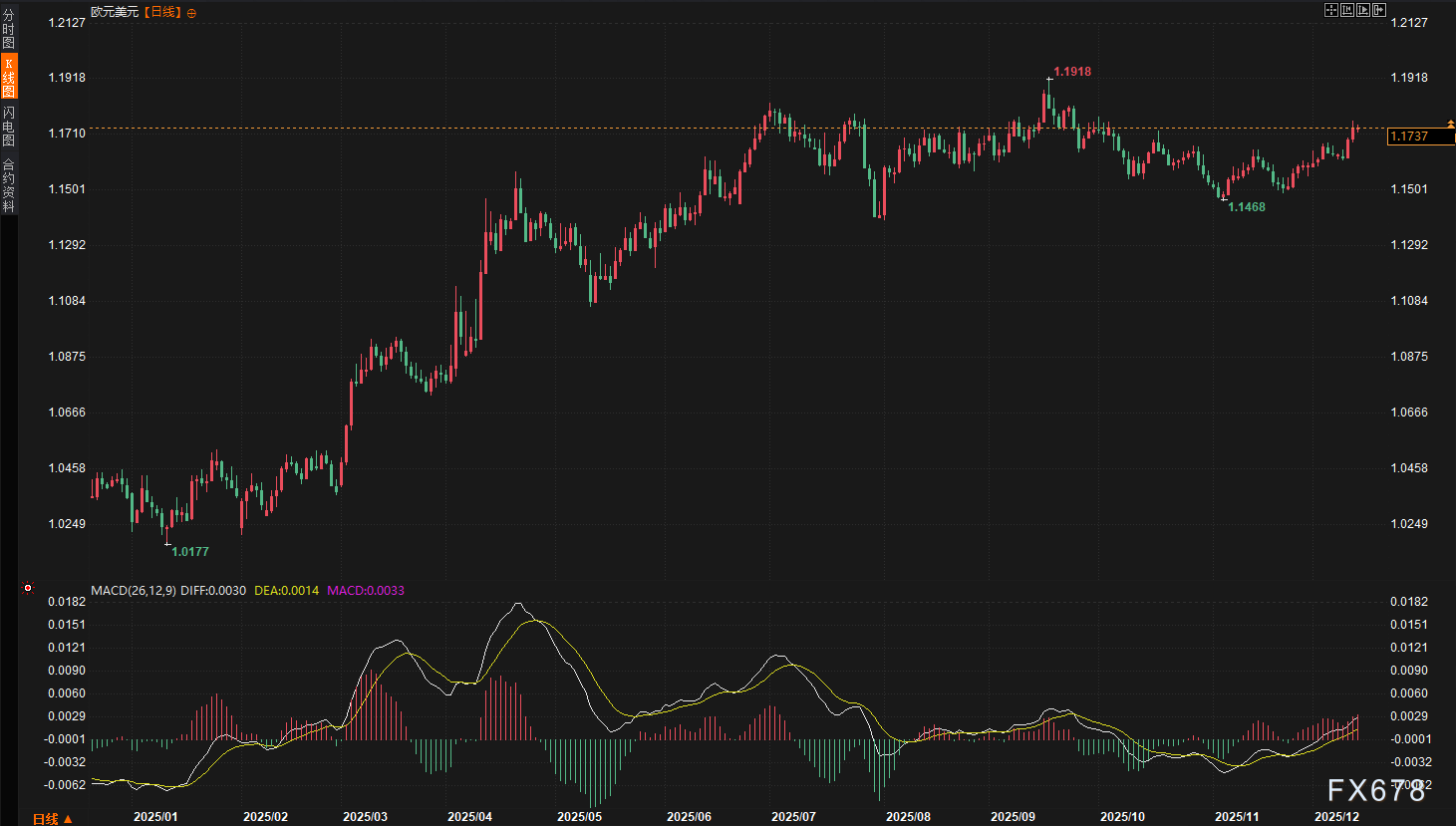1456x826 pixels.
Task: Click the 欧元美元 symbol name
Action: coord(115,12)
